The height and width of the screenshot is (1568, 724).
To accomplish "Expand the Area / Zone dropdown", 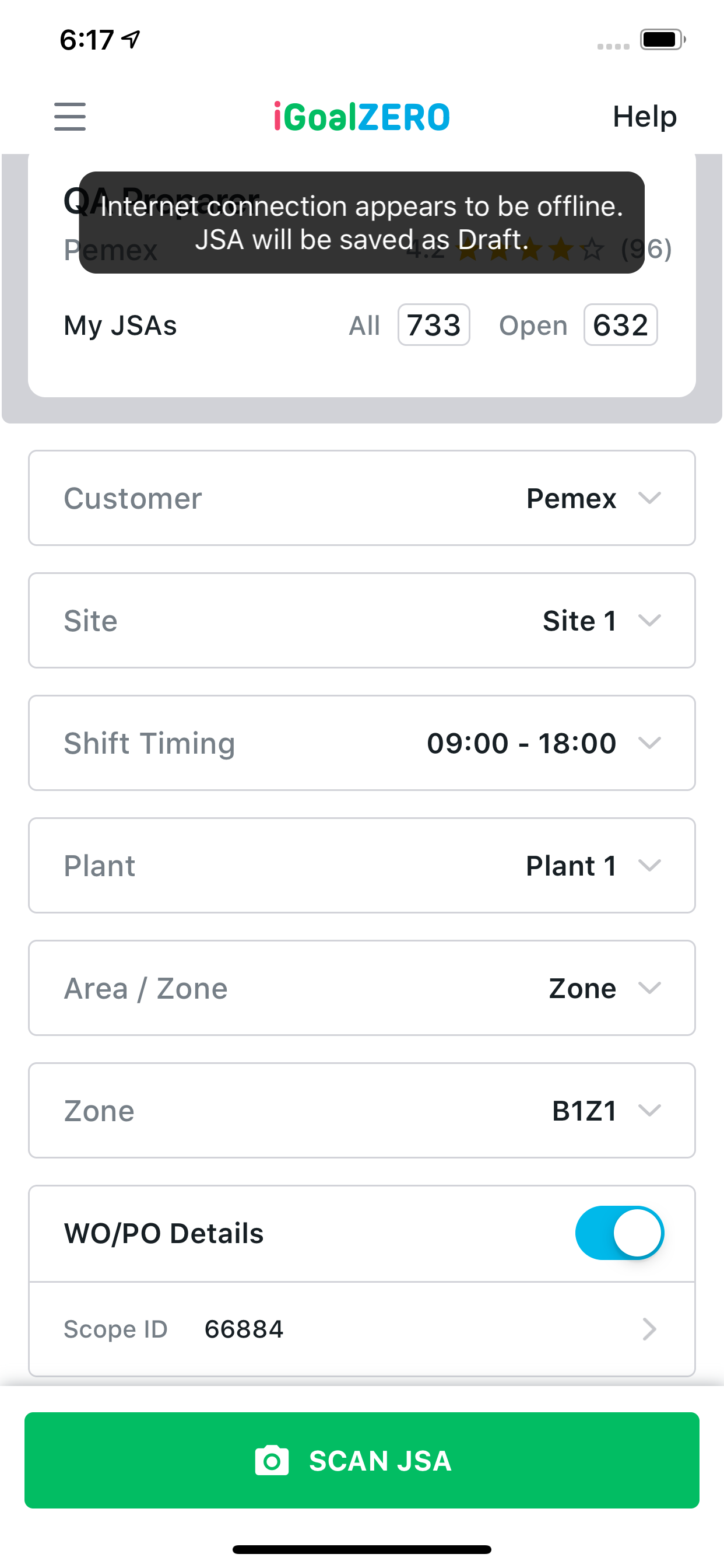I will click(x=649, y=988).
